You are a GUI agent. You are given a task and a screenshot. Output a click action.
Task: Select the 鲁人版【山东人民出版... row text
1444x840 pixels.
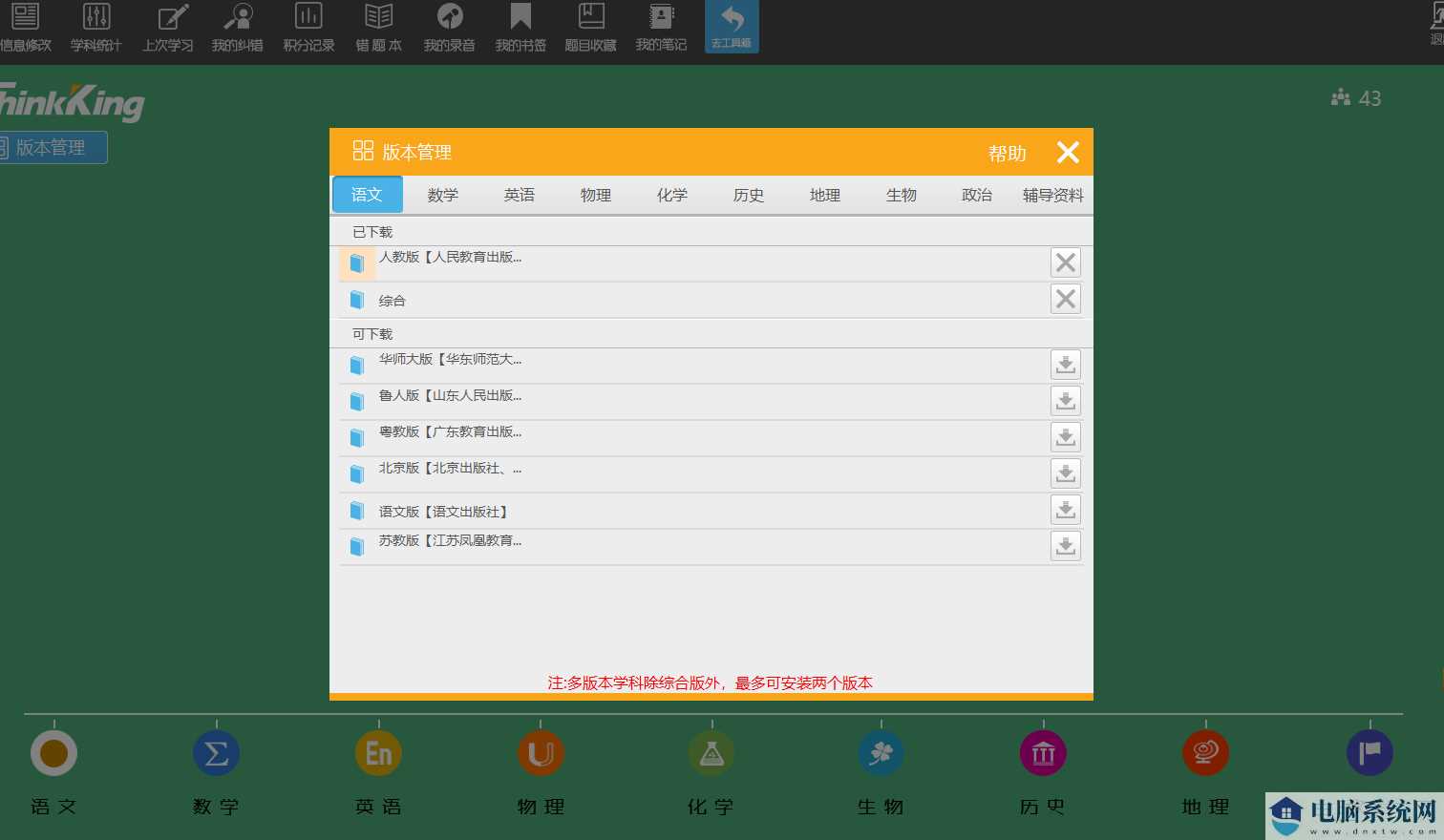[x=450, y=395]
